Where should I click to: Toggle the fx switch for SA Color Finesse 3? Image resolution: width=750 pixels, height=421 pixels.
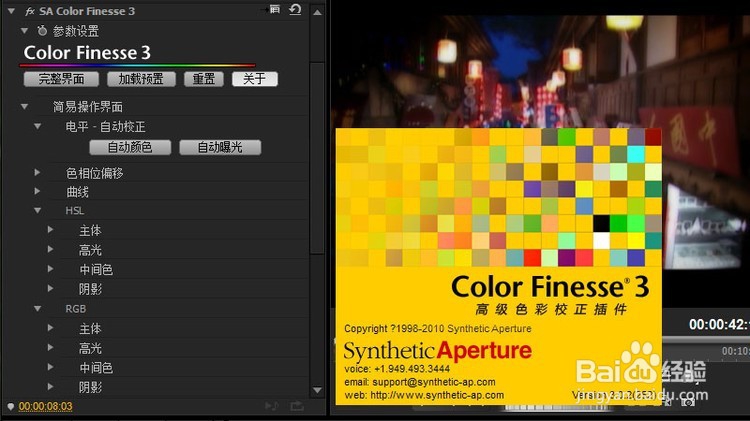pyautogui.click(x=30, y=11)
